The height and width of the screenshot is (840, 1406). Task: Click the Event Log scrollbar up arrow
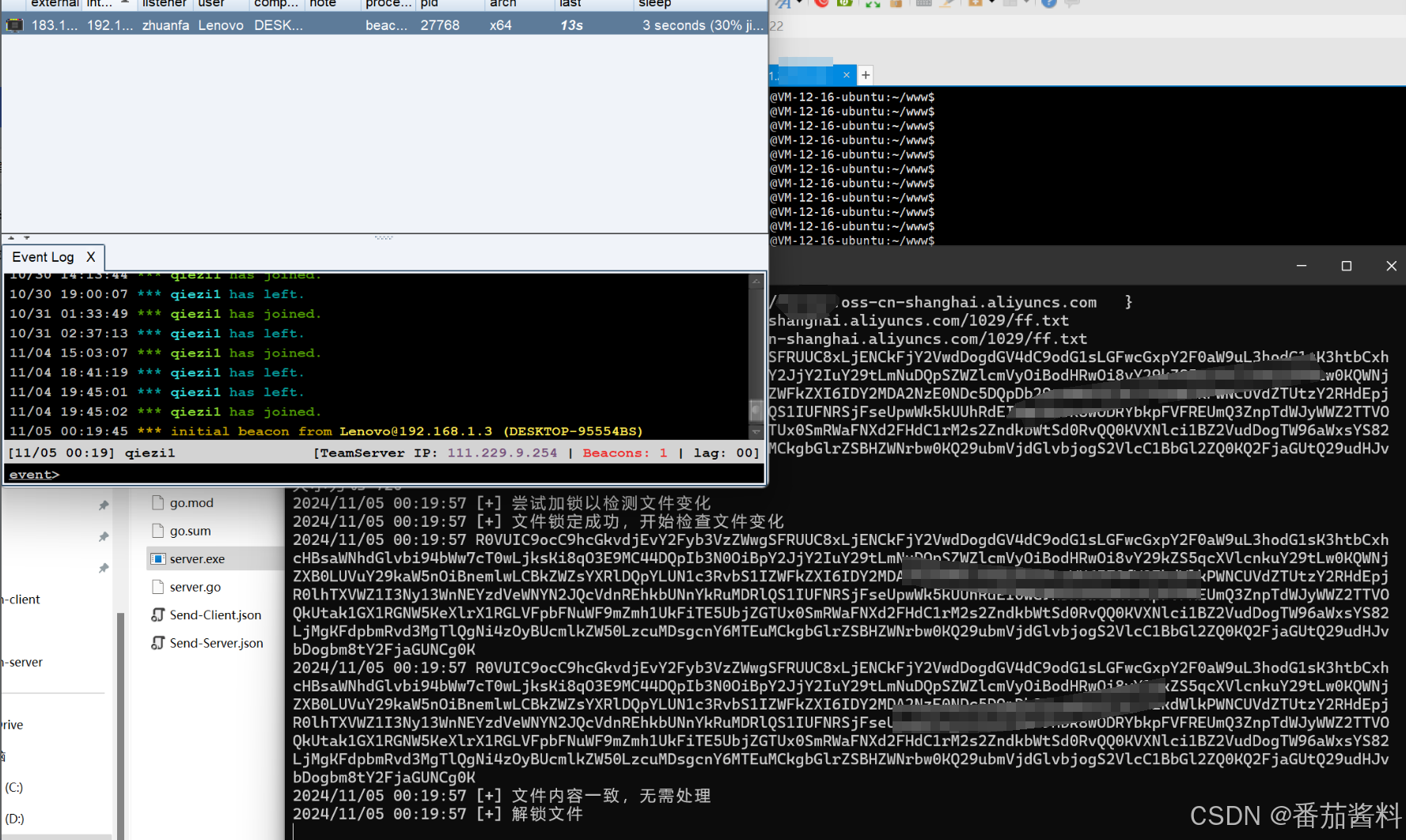(756, 280)
